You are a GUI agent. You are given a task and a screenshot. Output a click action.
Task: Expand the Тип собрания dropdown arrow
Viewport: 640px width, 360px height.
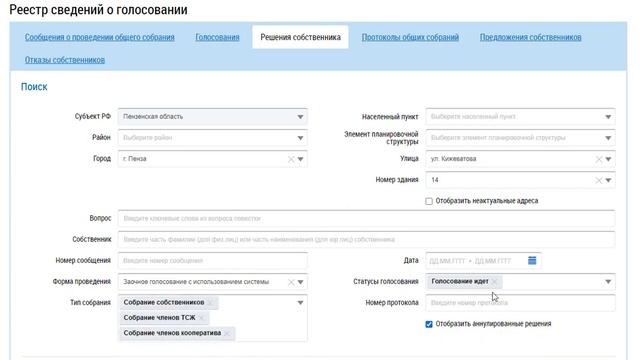tap(300, 303)
